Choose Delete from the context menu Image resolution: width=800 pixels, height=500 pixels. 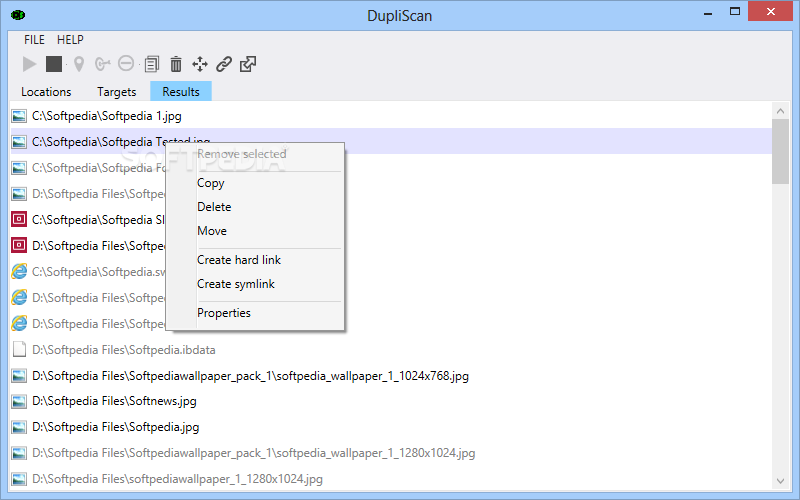coord(256,207)
